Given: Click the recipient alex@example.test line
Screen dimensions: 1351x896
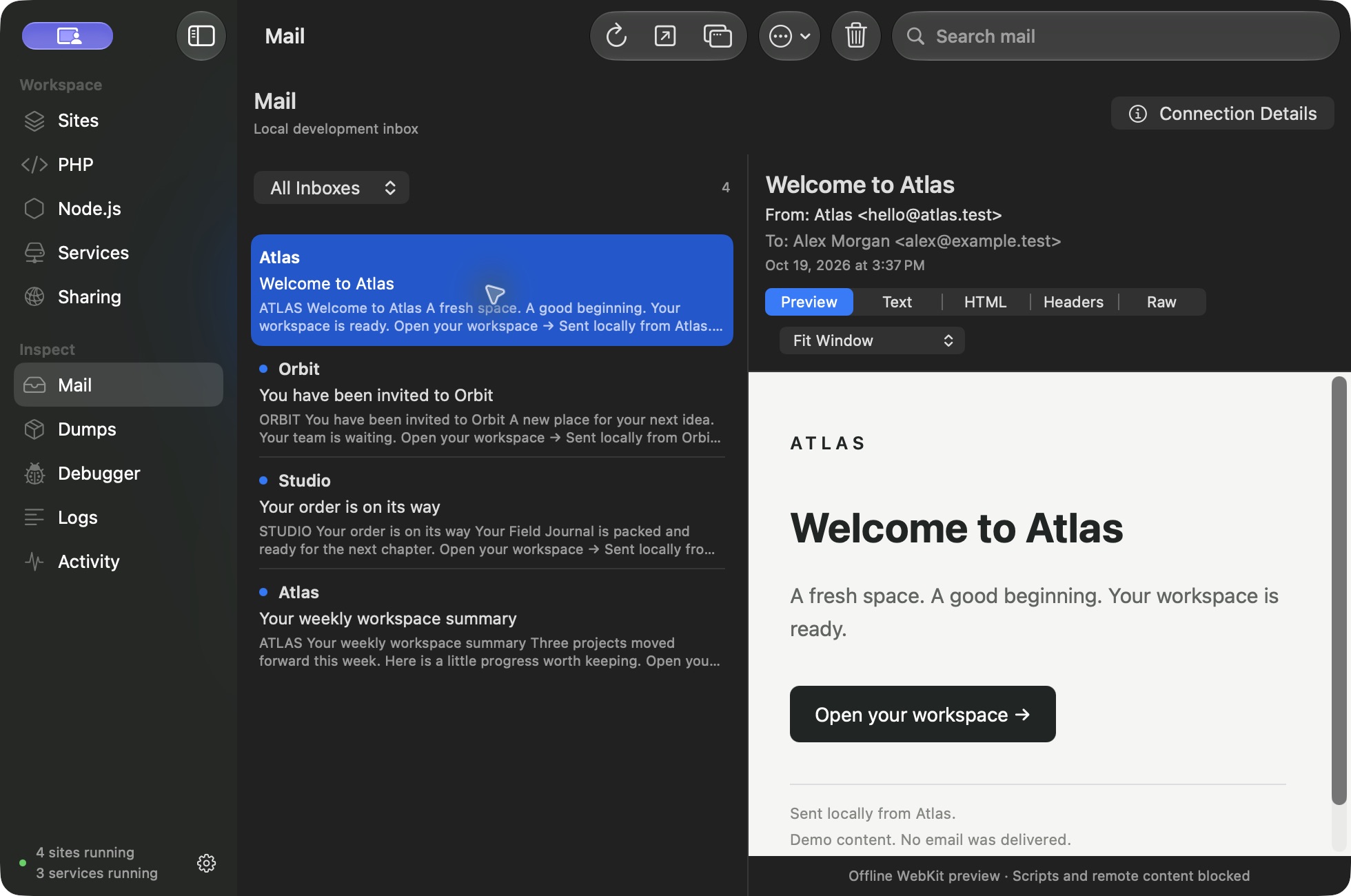Looking at the screenshot, I should 913,241.
